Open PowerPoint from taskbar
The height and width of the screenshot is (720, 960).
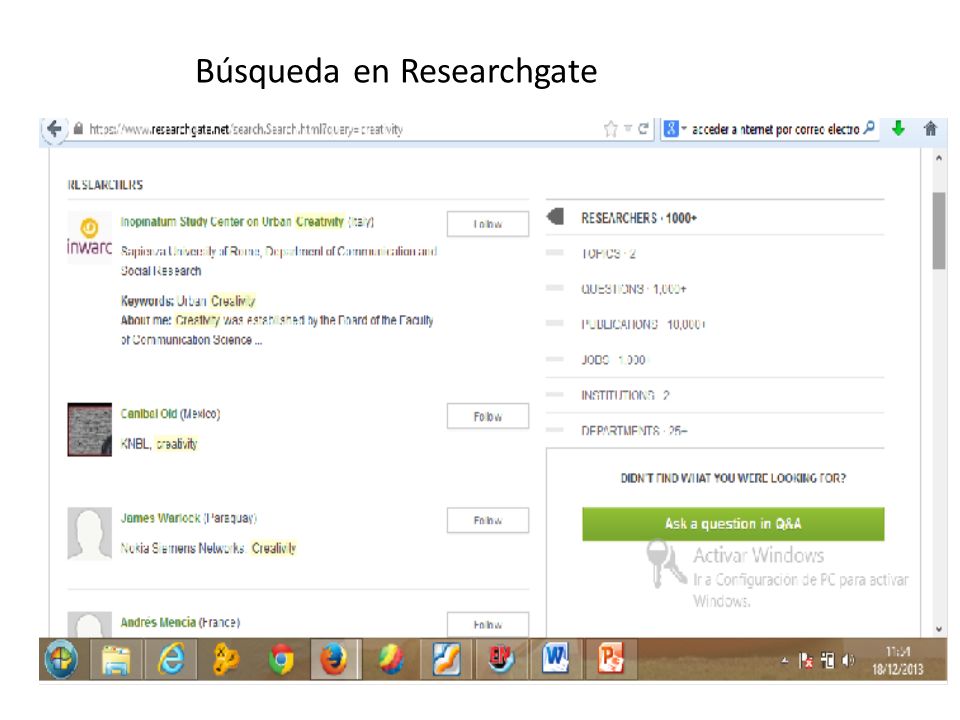click(610, 659)
